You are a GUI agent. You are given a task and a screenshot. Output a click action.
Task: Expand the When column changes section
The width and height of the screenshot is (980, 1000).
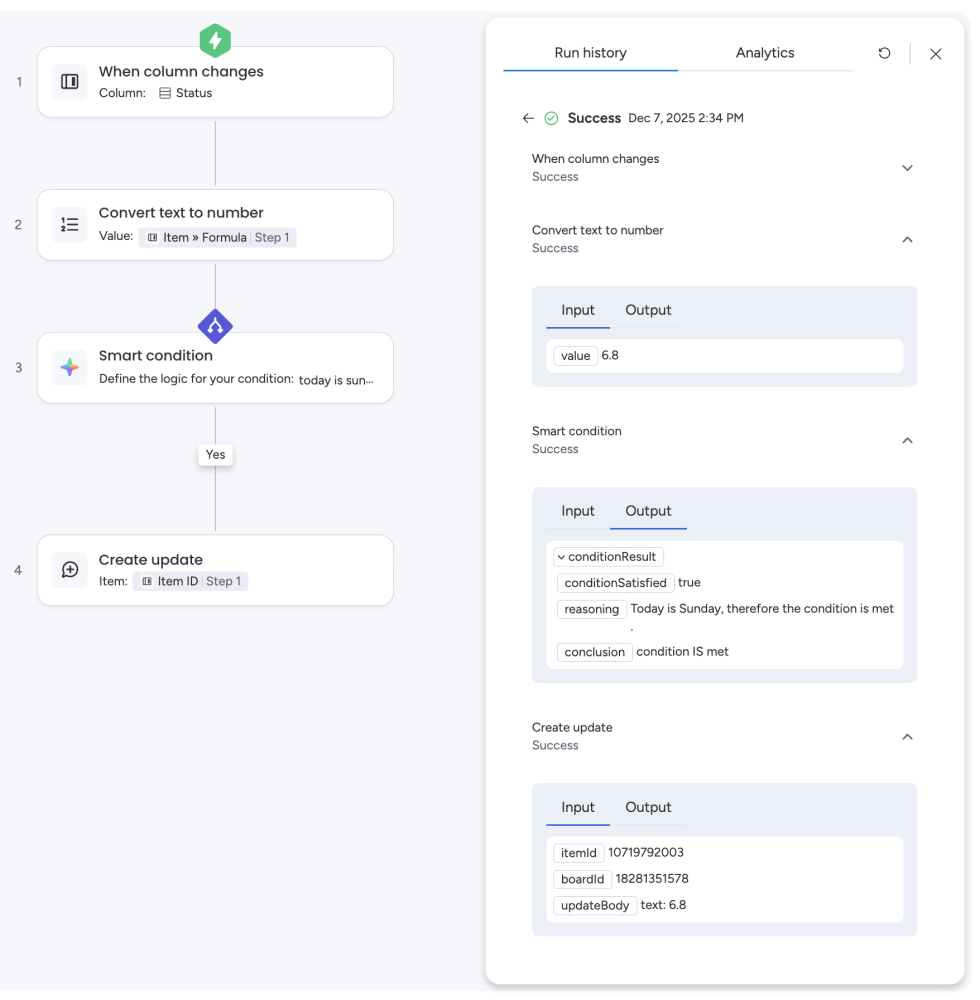907,168
